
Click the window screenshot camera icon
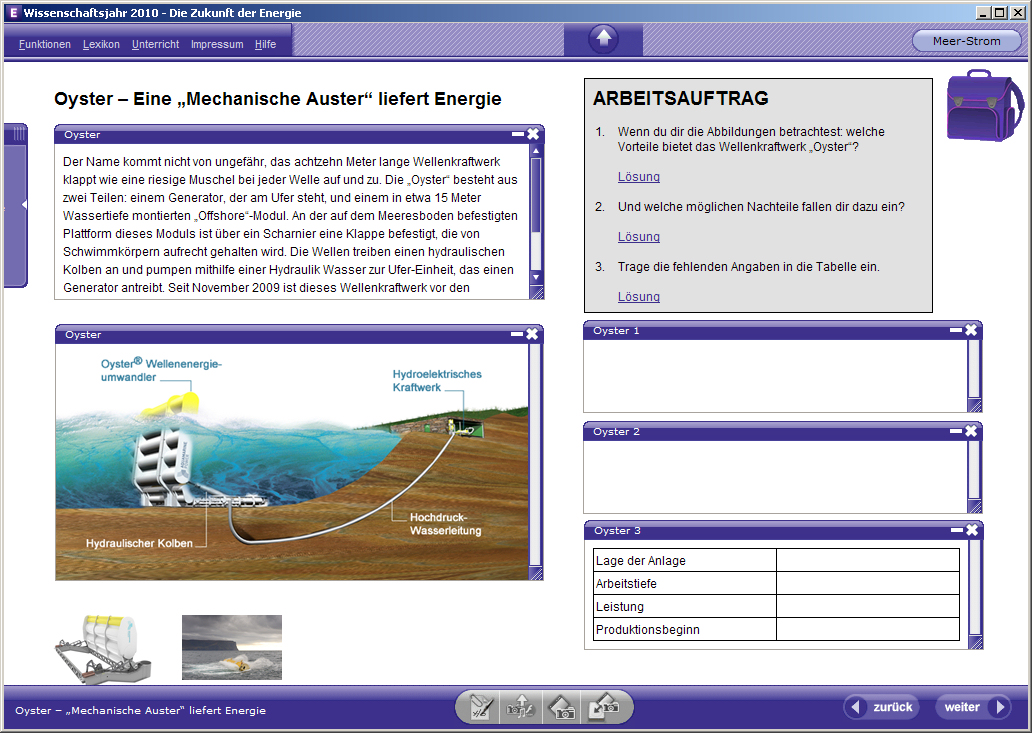point(562,708)
